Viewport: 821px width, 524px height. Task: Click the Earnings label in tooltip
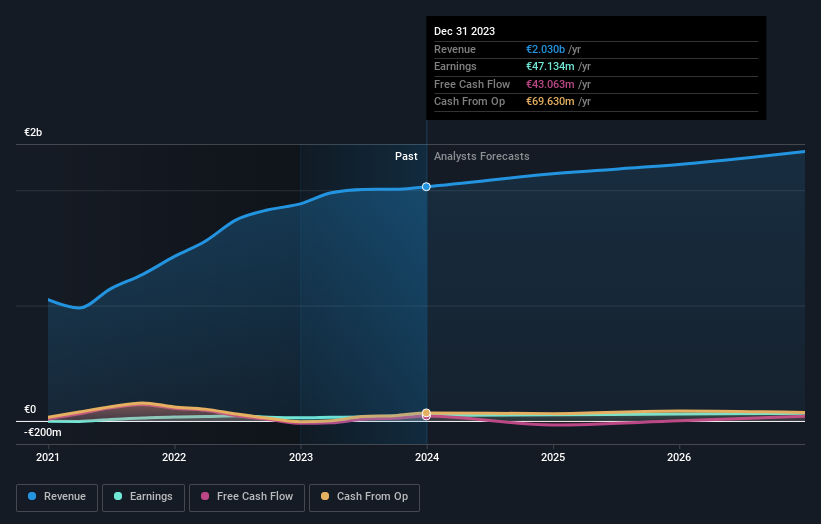coord(456,66)
